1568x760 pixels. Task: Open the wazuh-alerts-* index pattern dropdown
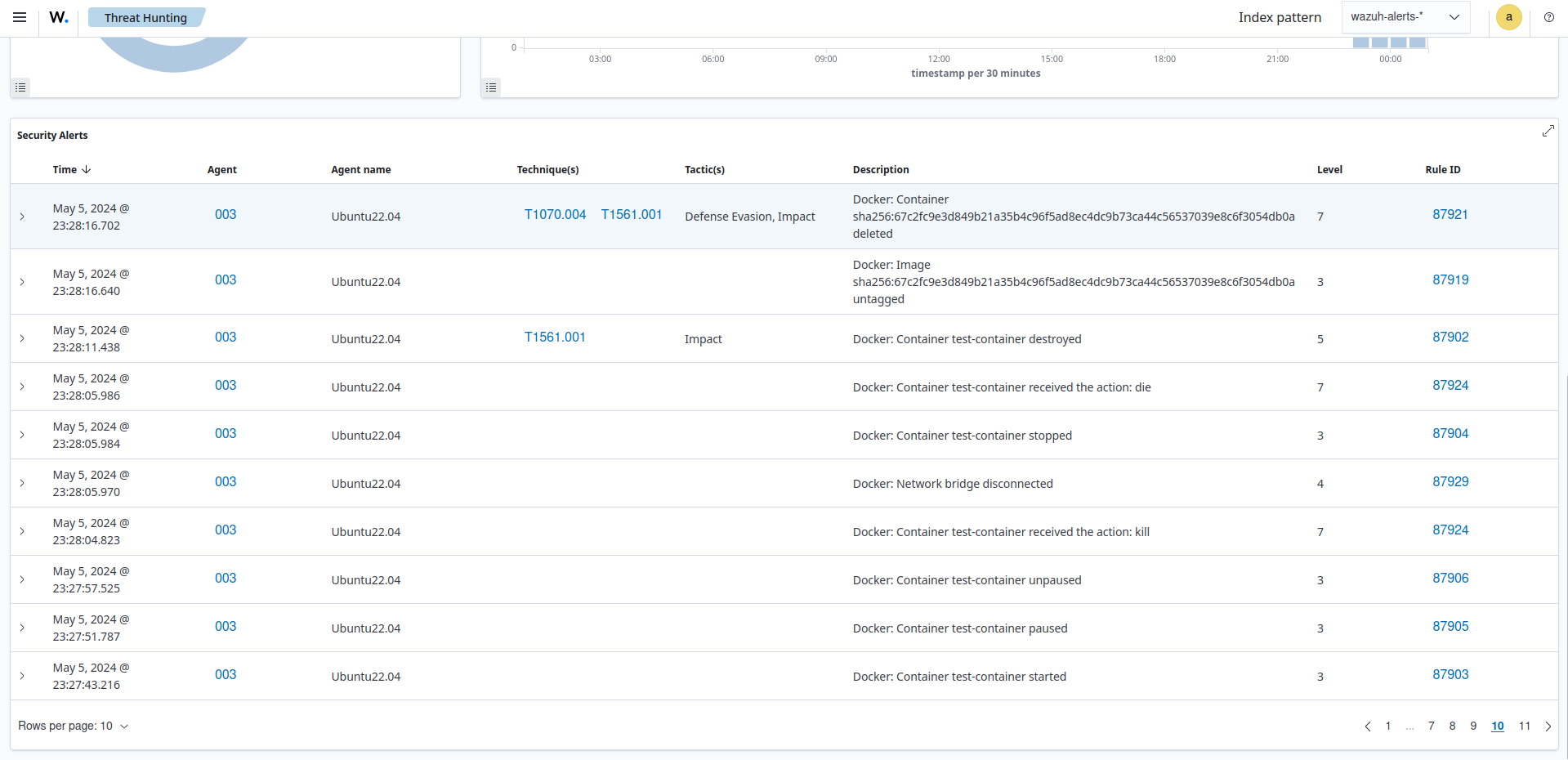[x=1405, y=16]
